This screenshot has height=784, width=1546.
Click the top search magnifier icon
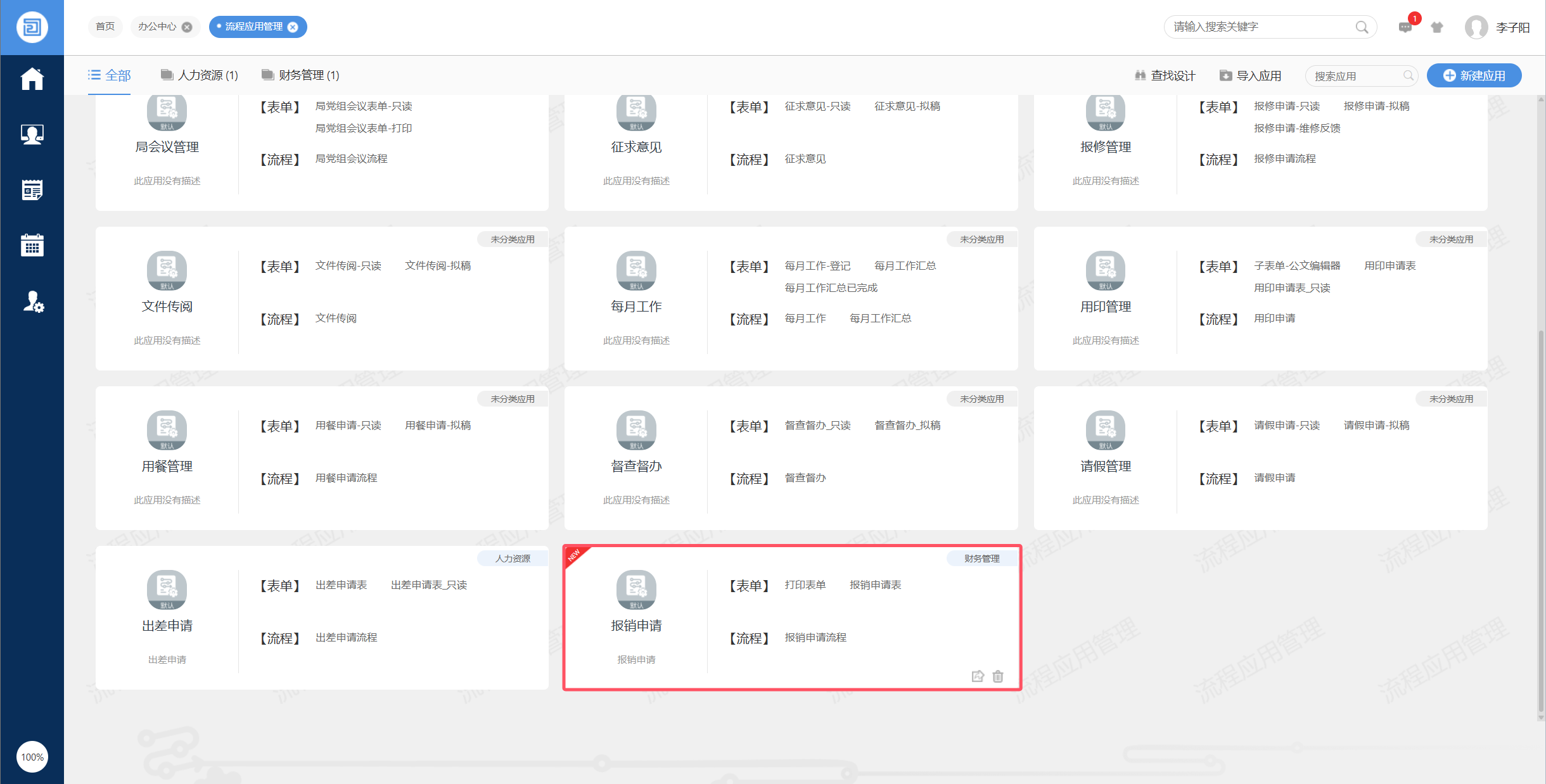[1362, 27]
